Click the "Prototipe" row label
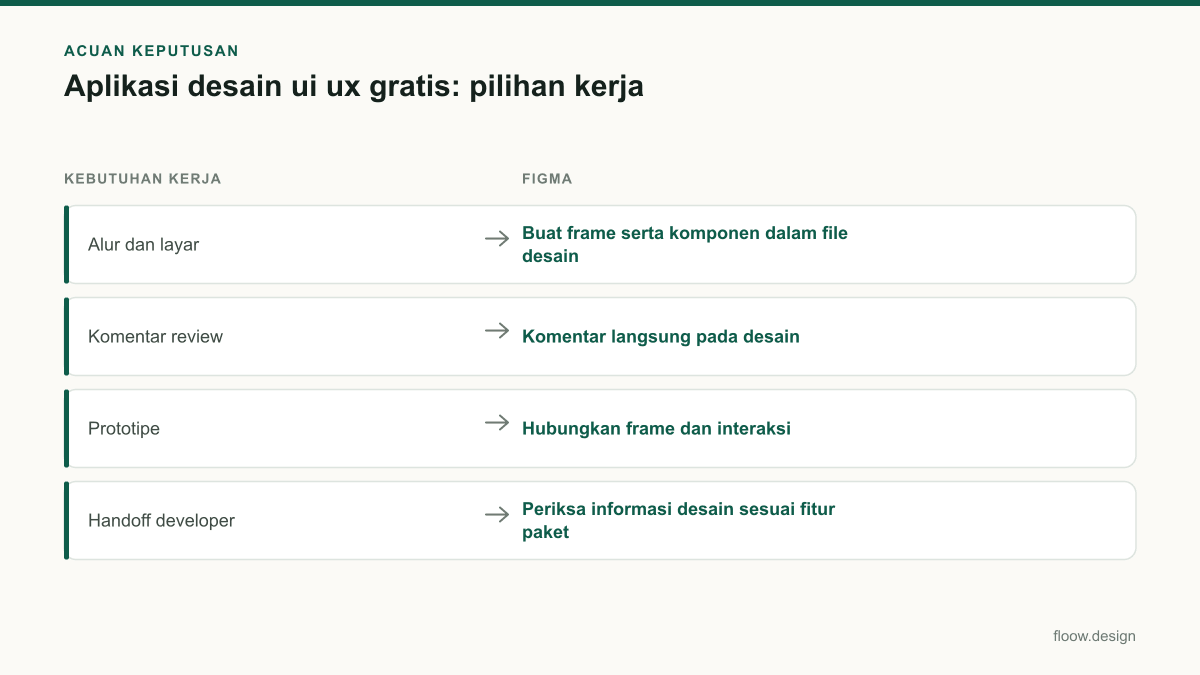 pos(124,429)
